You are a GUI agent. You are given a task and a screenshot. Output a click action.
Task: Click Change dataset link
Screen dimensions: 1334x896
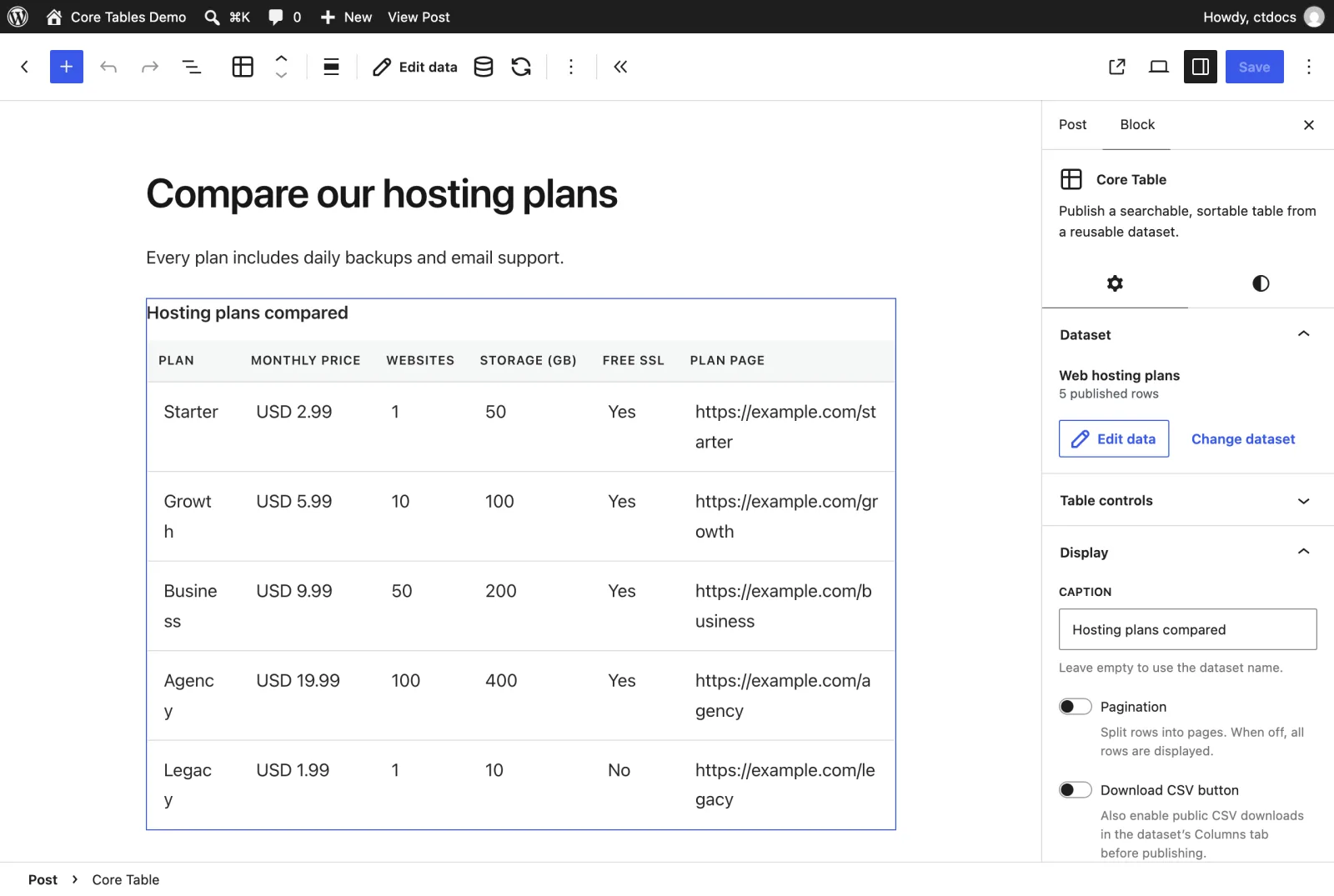pos(1242,438)
